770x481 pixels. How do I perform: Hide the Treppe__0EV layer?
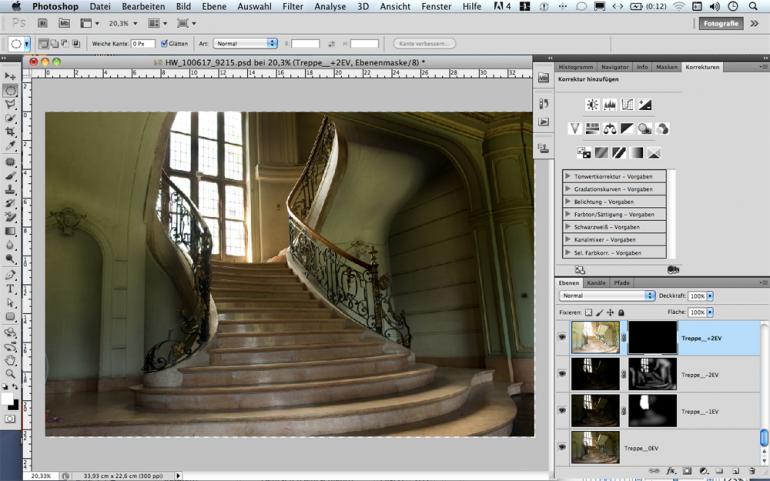[x=562, y=447]
